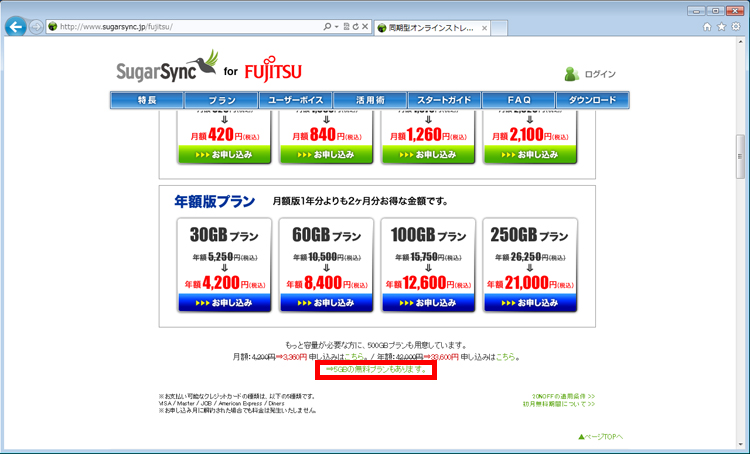
Task: Apply for annual 30GB plan 4,200円
Action: pyautogui.click(x=224, y=303)
